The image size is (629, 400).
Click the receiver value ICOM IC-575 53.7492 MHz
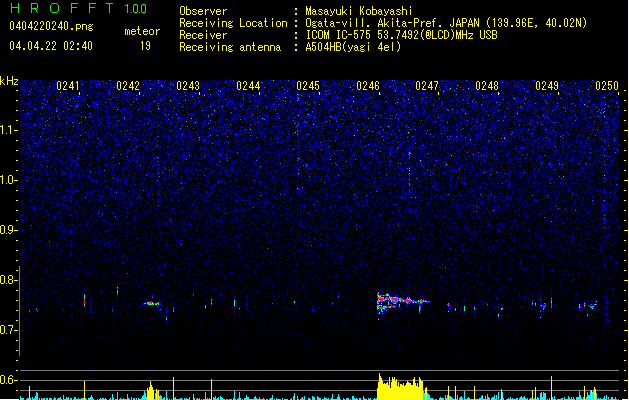click(401, 35)
